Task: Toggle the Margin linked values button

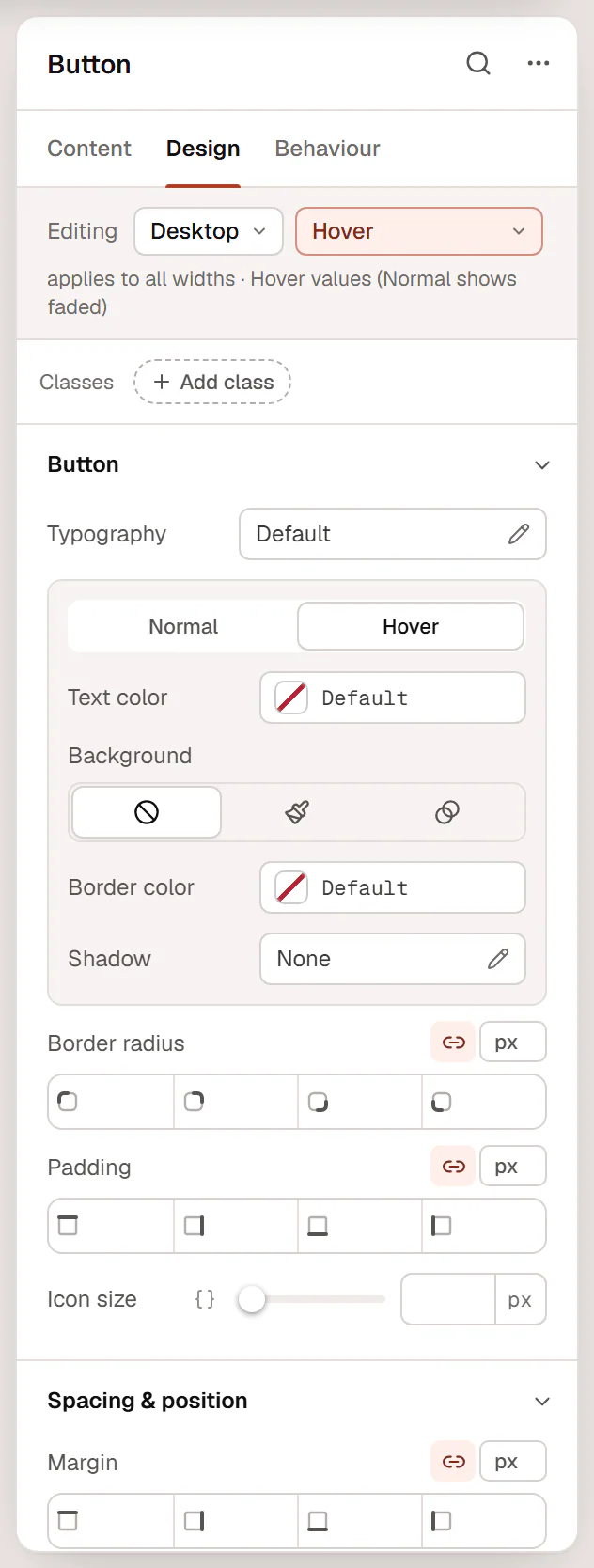Action: [454, 1462]
